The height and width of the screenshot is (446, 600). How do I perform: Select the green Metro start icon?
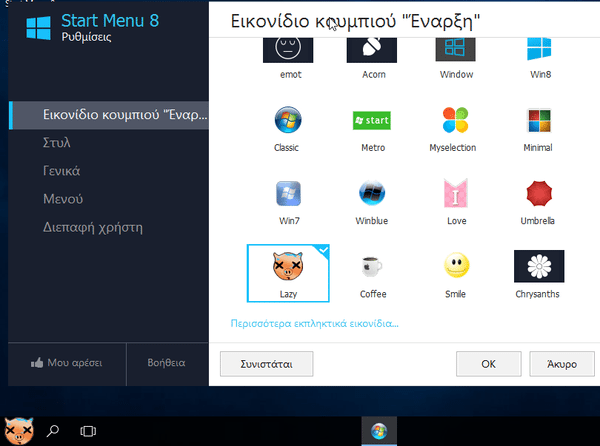(x=372, y=120)
